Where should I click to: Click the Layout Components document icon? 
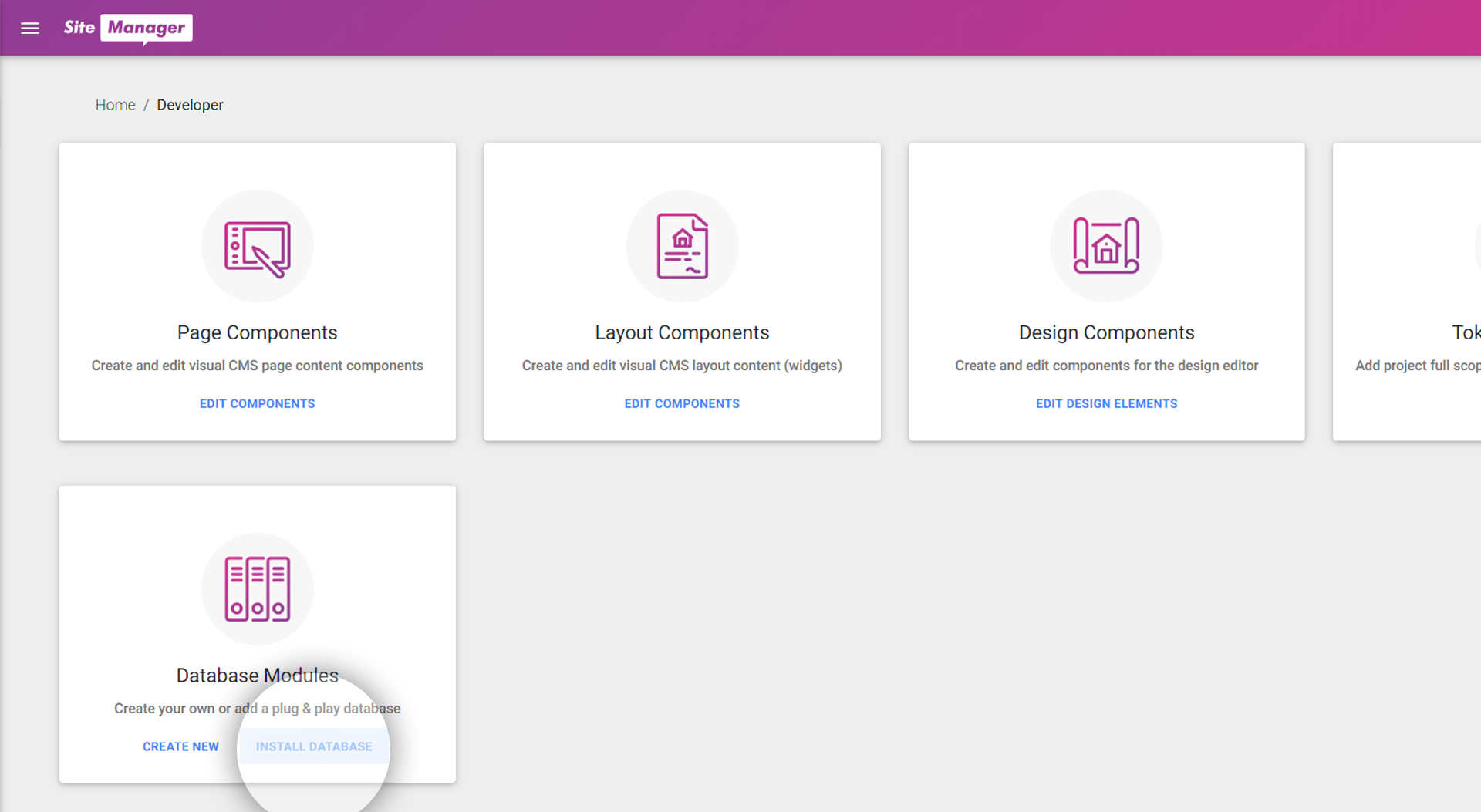682,247
